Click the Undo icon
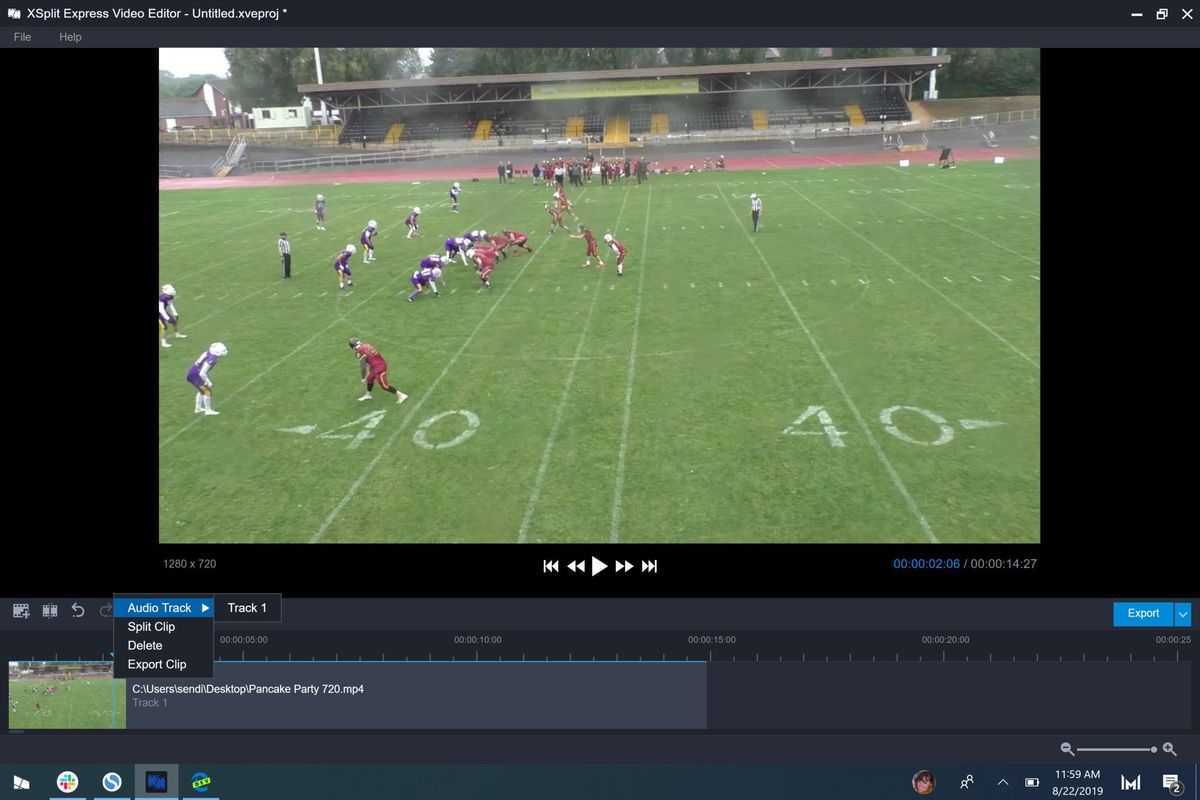This screenshot has width=1200, height=800. click(x=78, y=610)
